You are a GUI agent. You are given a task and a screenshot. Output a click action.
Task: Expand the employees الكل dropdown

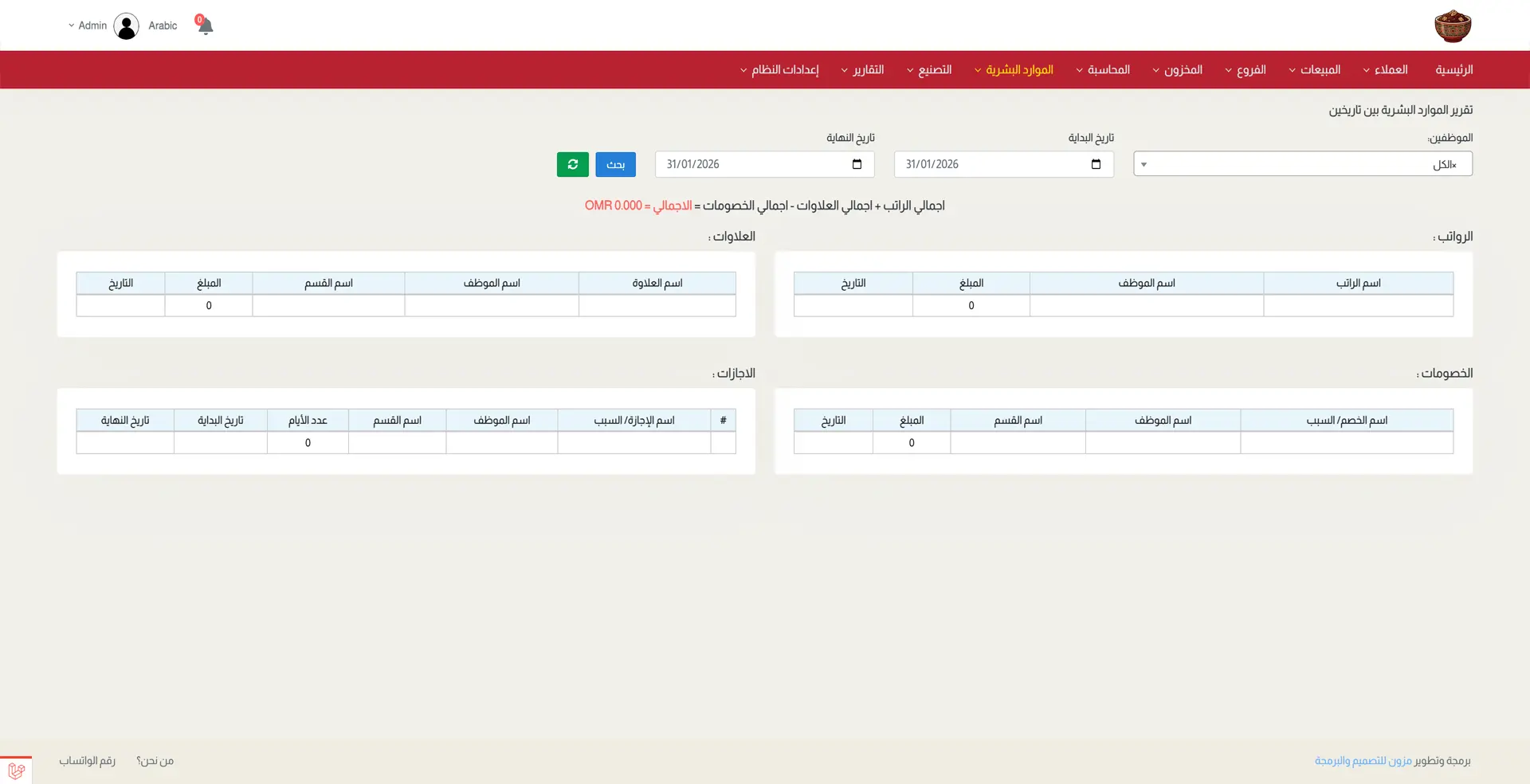pos(1302,164)
